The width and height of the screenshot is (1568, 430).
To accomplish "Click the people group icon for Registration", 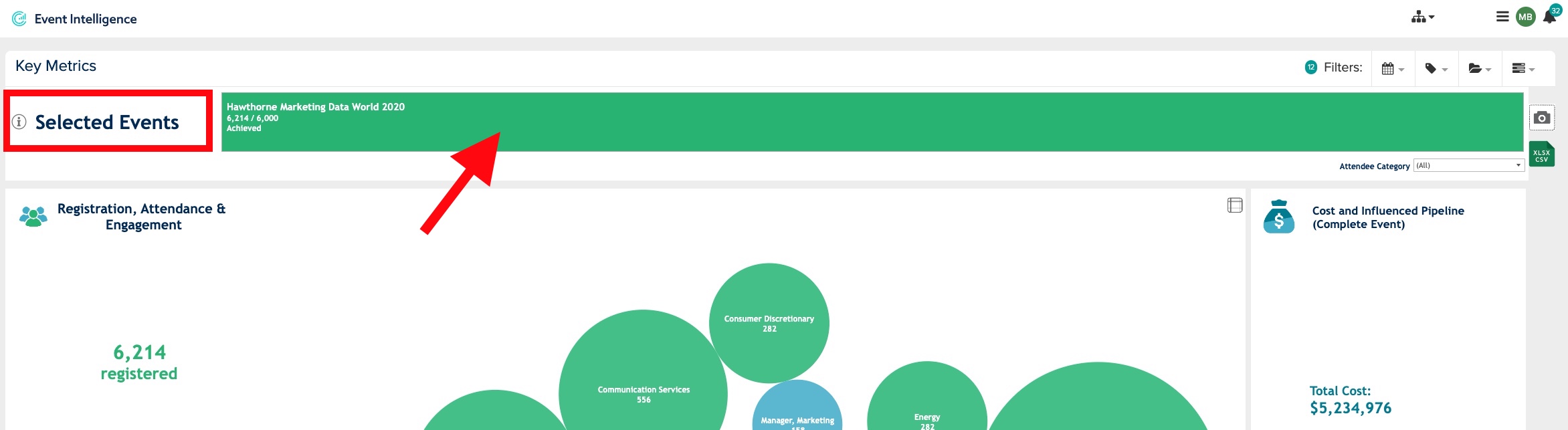I will coord(33,217).
